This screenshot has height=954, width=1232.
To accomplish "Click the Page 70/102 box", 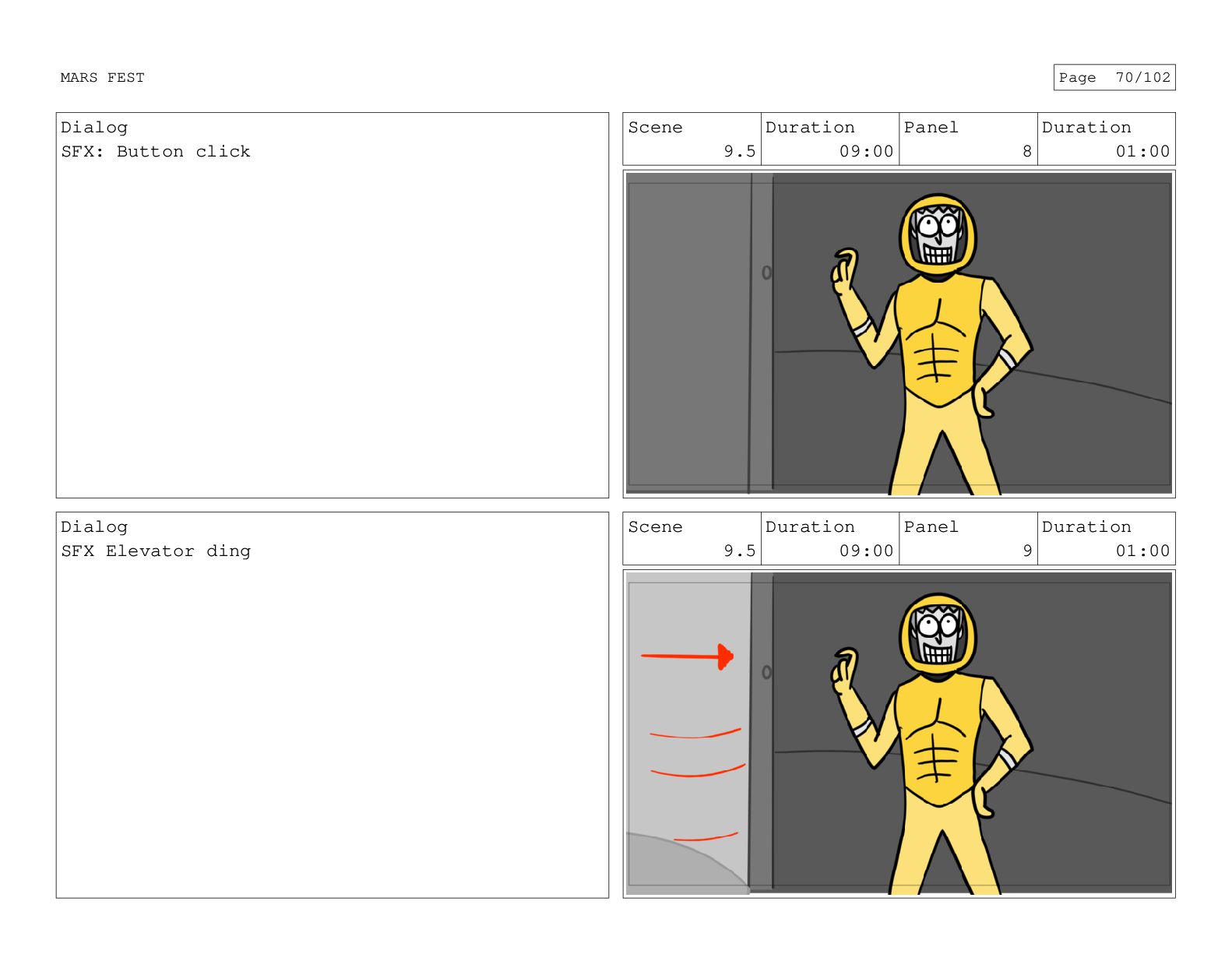I will coord(1114,77).
